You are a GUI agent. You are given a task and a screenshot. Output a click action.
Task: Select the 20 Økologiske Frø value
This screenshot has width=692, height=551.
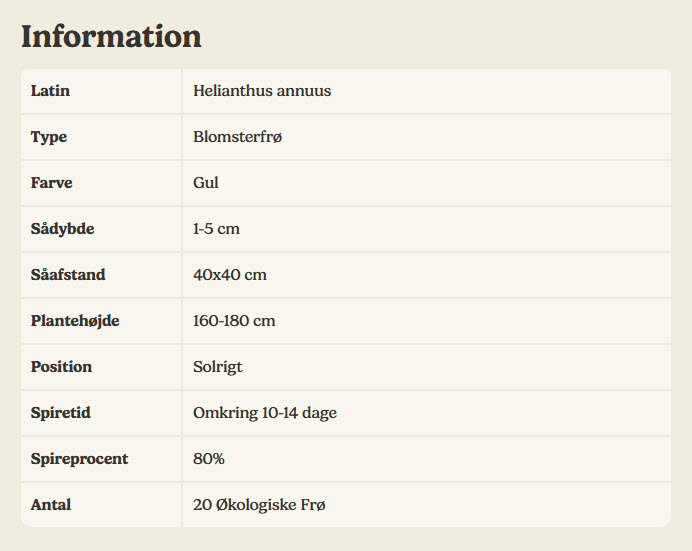point(259,505)
